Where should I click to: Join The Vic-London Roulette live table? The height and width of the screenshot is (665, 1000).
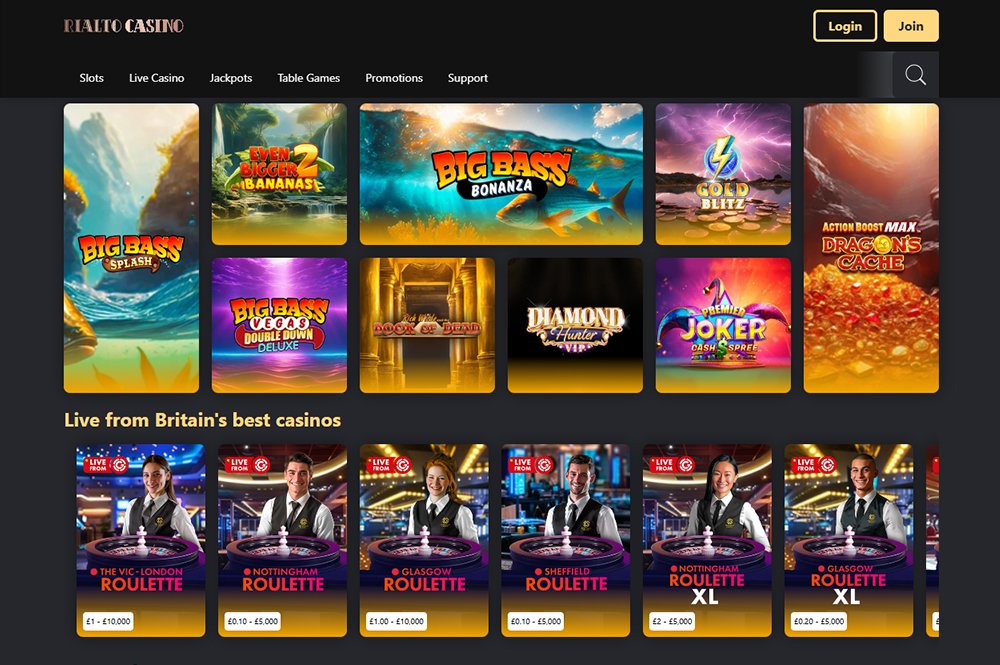coord(141,541)
